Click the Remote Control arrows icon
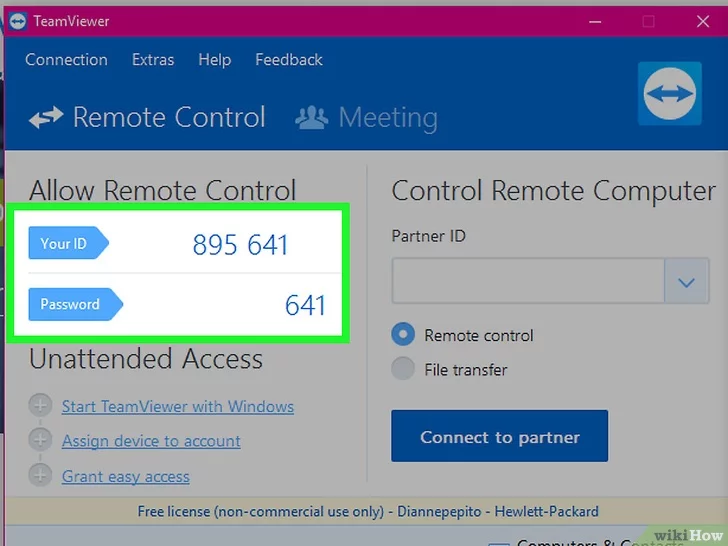The width and height of the screenshot is (728, 546). pyautogui.click(x=46, y=118)
